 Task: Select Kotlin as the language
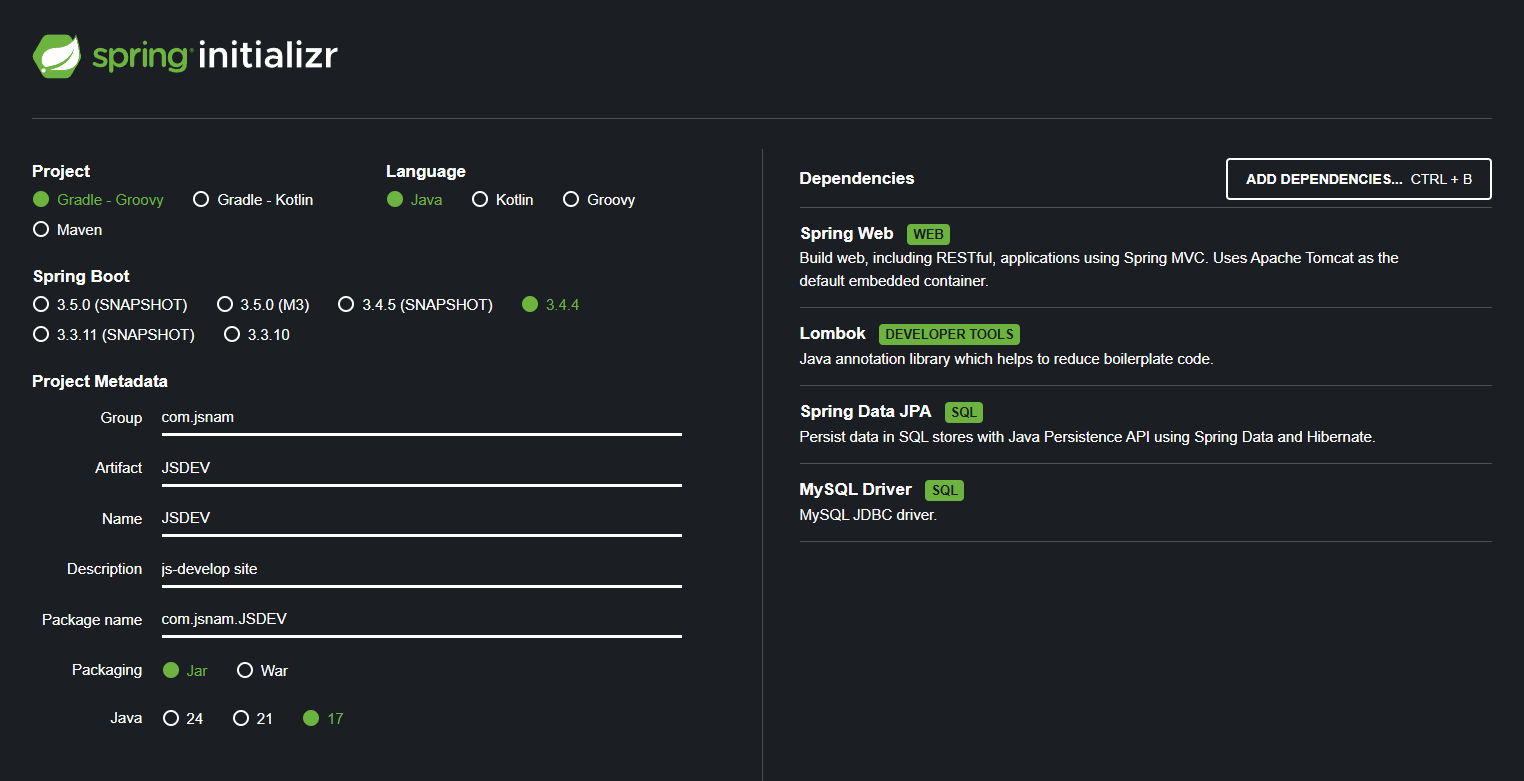pos(503,200)
